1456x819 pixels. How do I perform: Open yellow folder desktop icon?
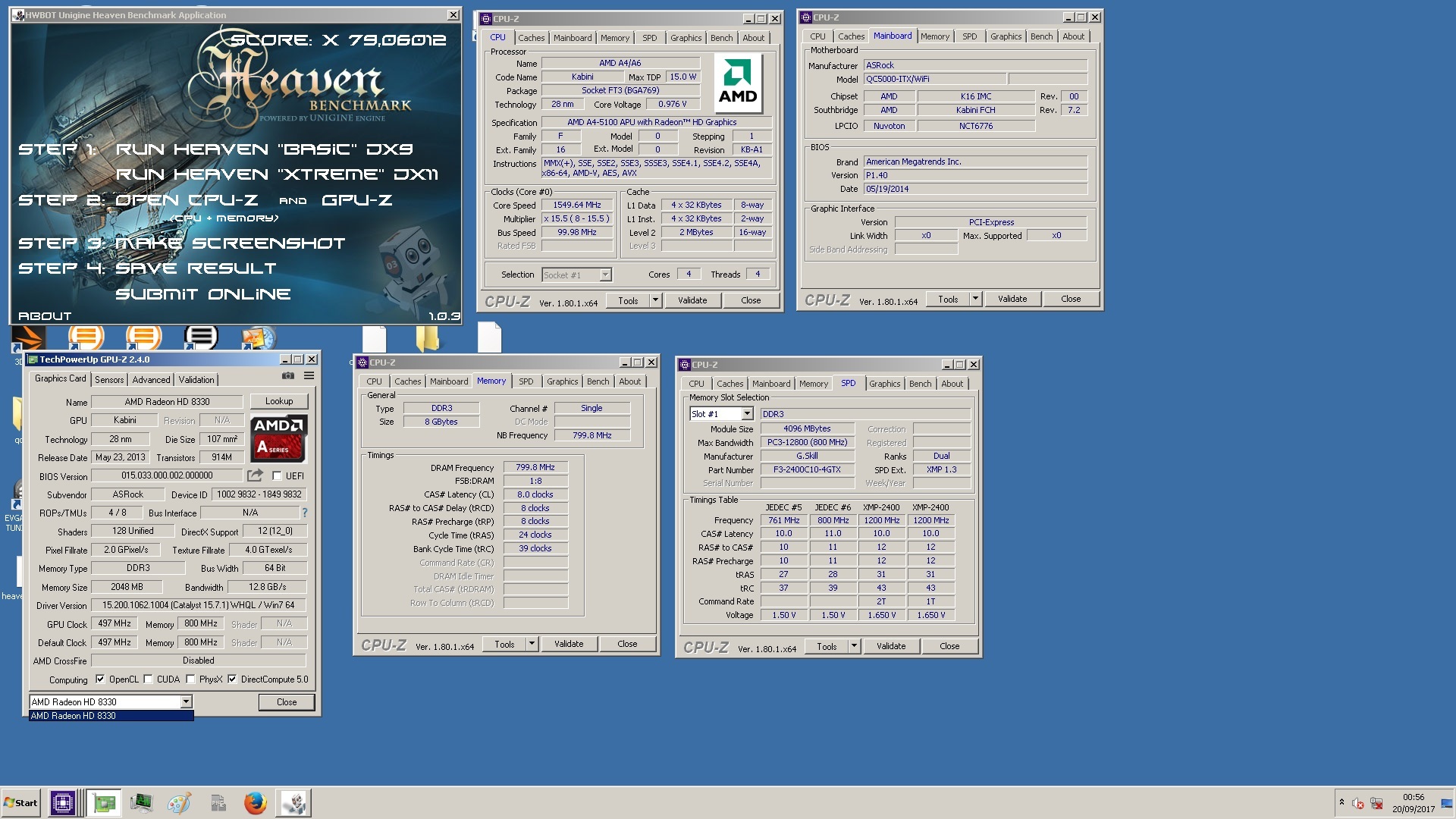[428, 339]
